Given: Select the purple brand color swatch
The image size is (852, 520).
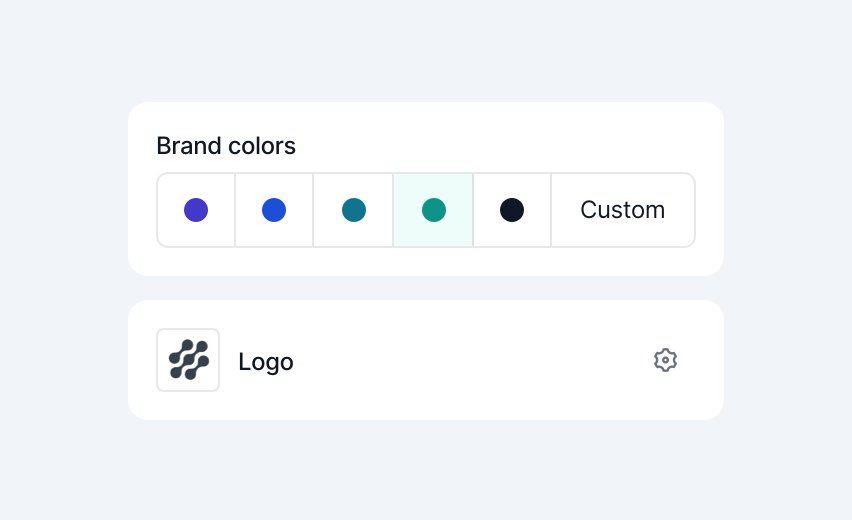Looking at the screenshot, I should pyautogui.click(x=196, y=210).
